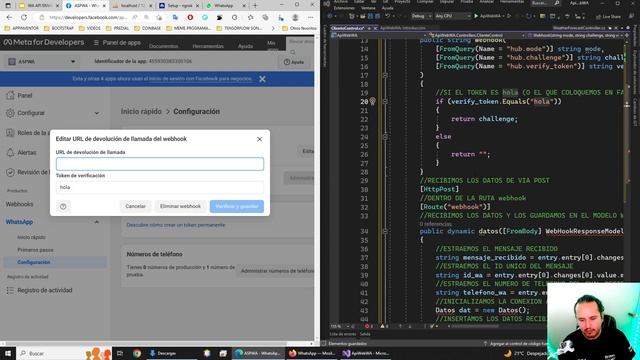
Task: Open the Any CPU platform dropdown
Action: (452, 16)
